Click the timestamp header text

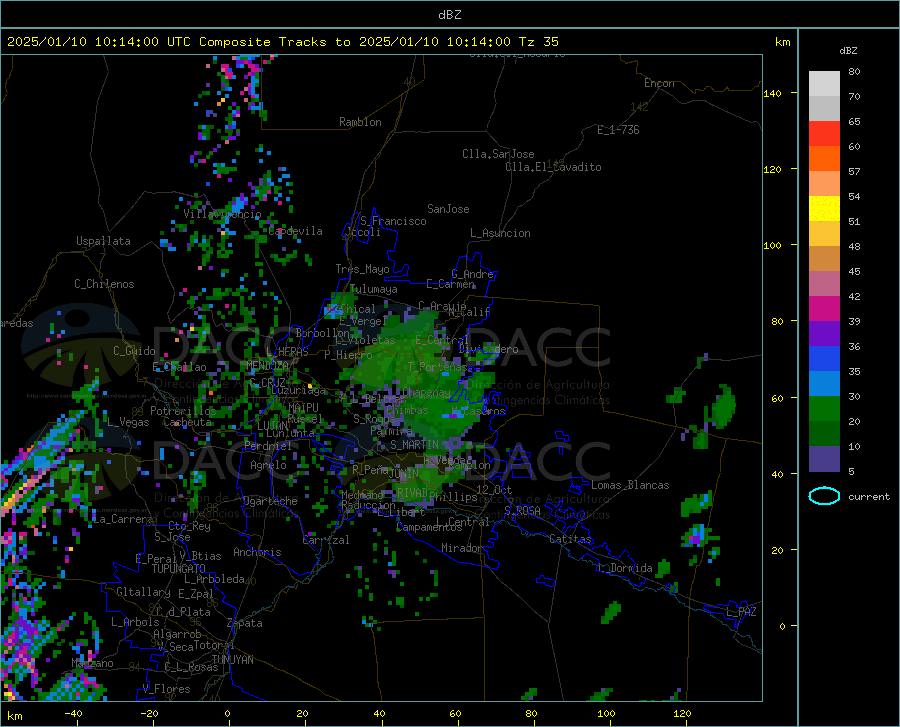pyautogui.click(x=283, y=42)
